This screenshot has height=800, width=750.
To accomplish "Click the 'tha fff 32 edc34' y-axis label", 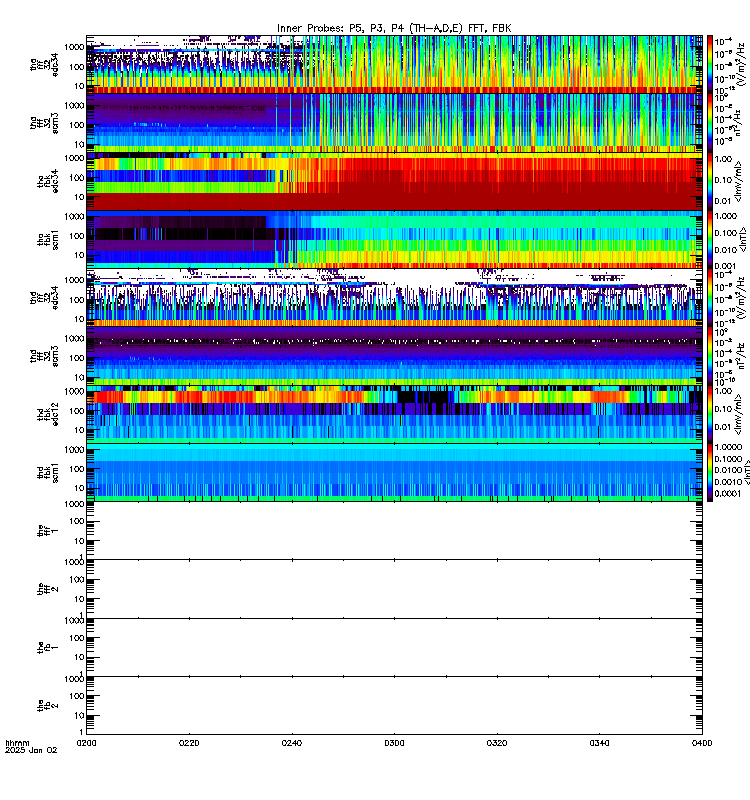I will pyautogui.click(x=44, y=65).
